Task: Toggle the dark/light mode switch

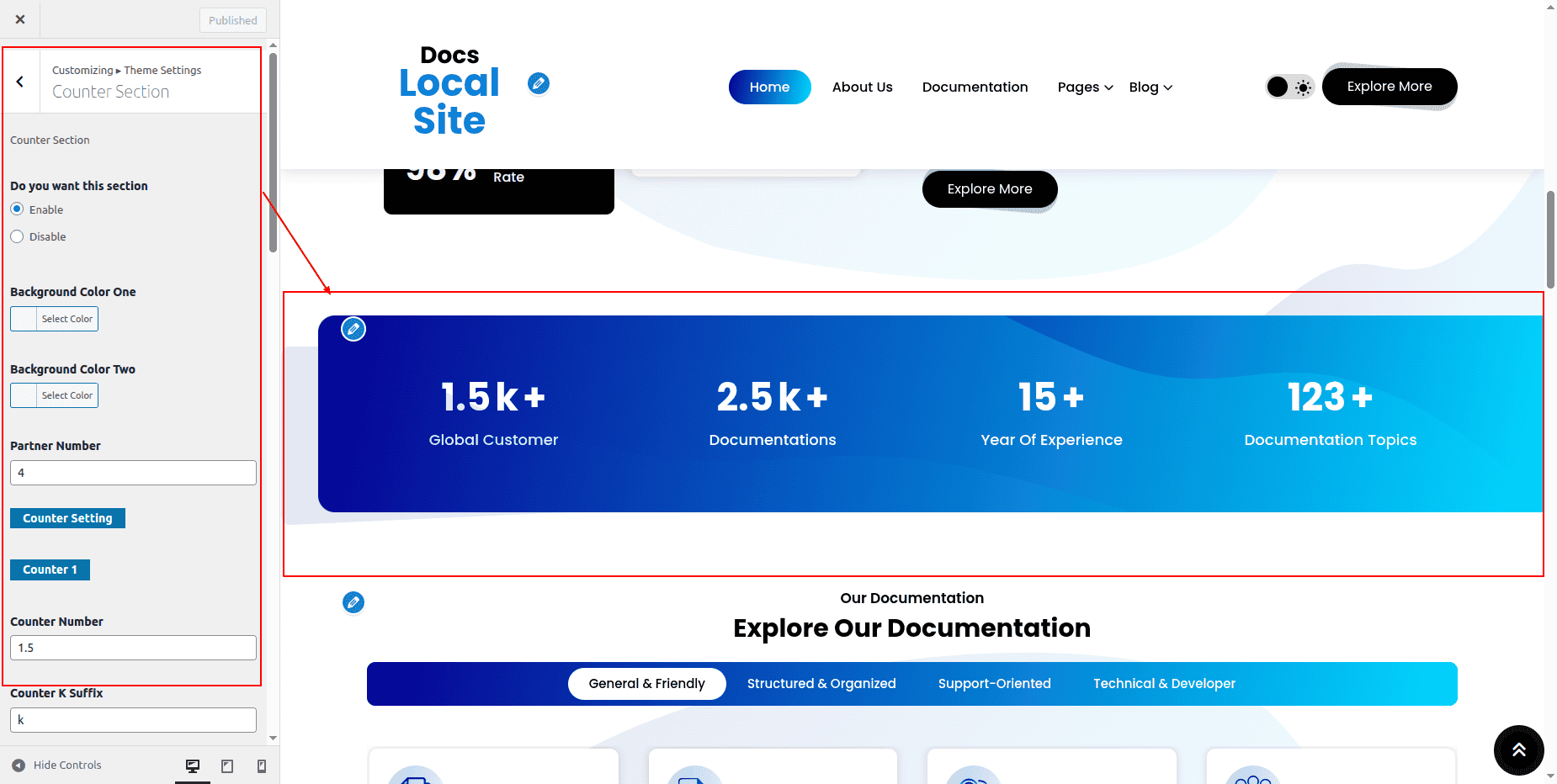Action: point(1289,87)
